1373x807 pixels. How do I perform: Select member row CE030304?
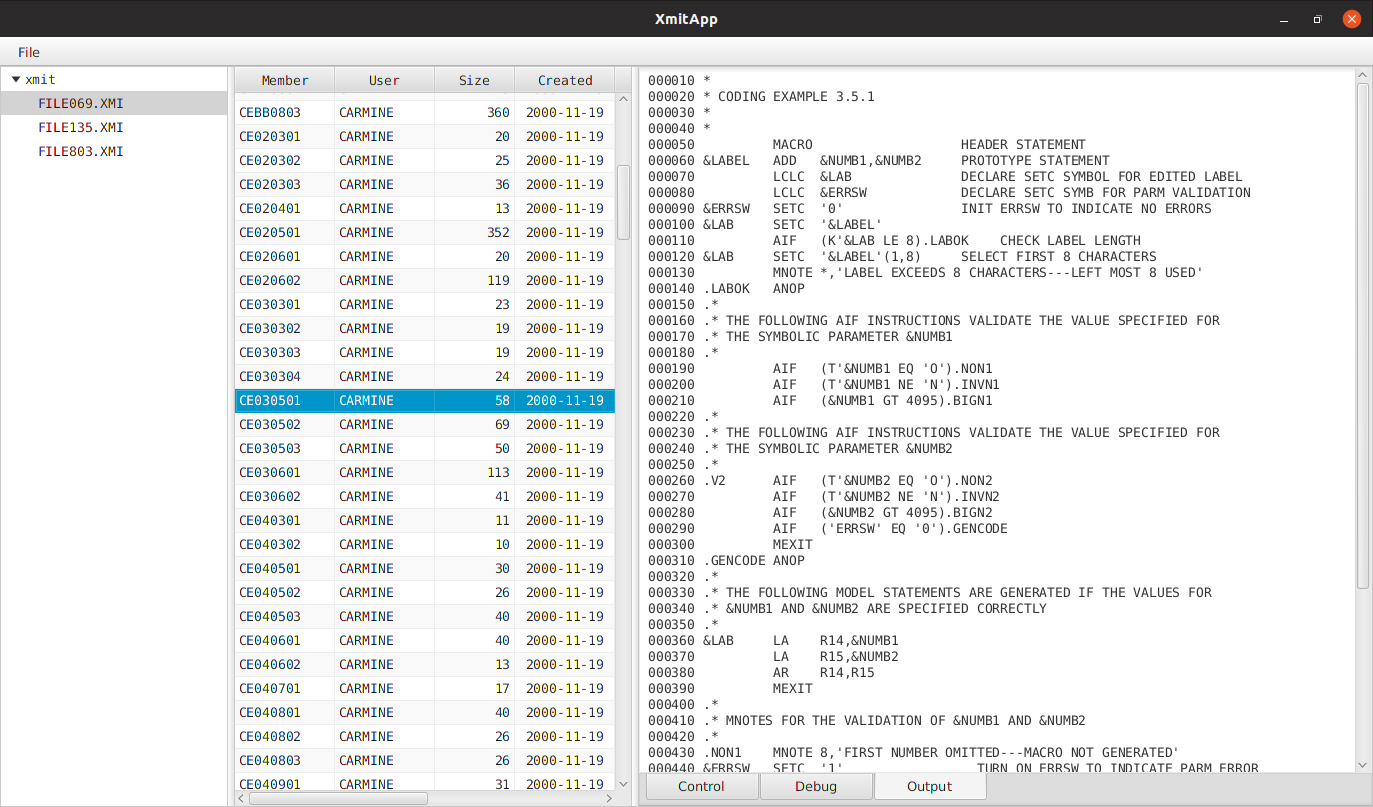425,376
